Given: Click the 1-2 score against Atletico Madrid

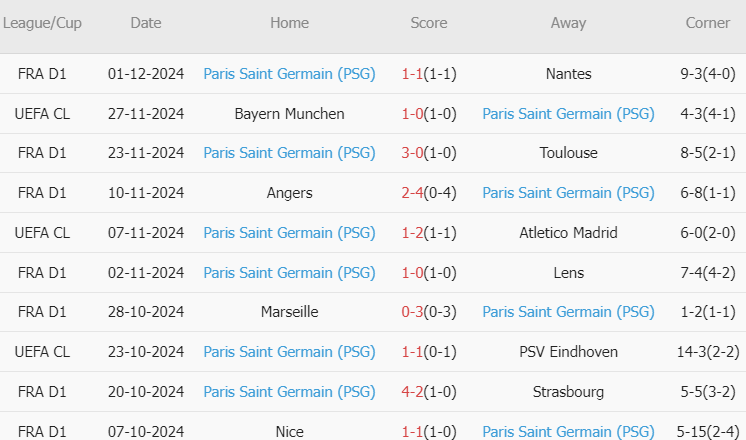Looking at the screenshot, I should click(x=412, y=233).
